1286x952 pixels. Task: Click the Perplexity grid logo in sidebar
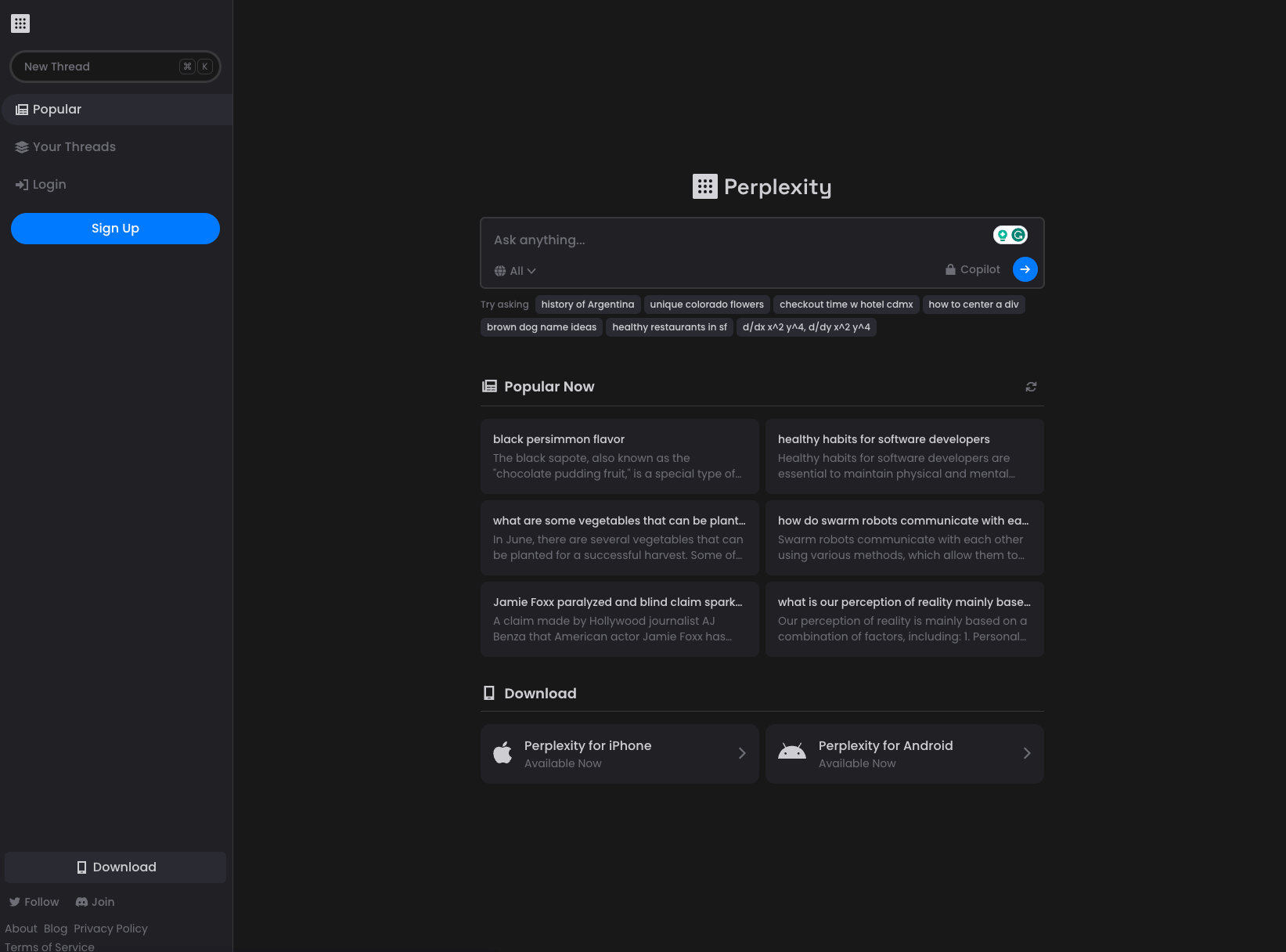pyautogui.click(x=20, y=23)
